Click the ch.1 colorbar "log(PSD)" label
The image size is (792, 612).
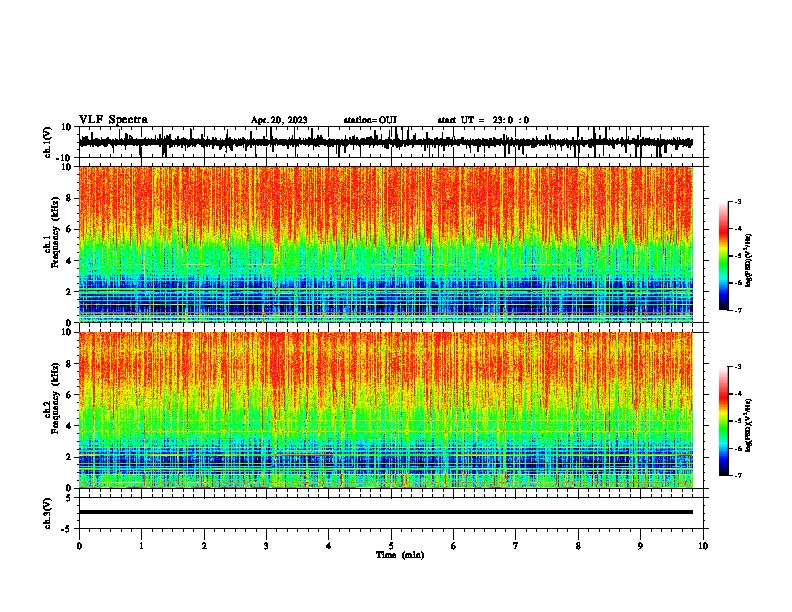[748, 261]
